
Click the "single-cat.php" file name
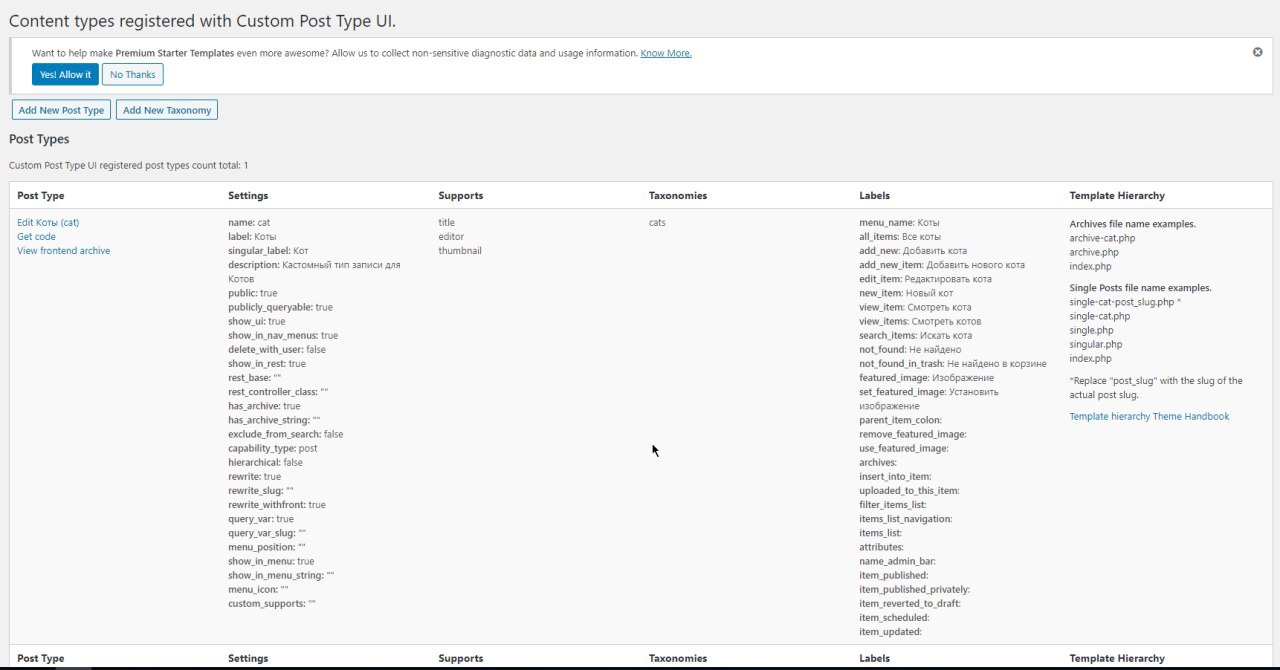pyautogui.click(x=1099, y=316)
